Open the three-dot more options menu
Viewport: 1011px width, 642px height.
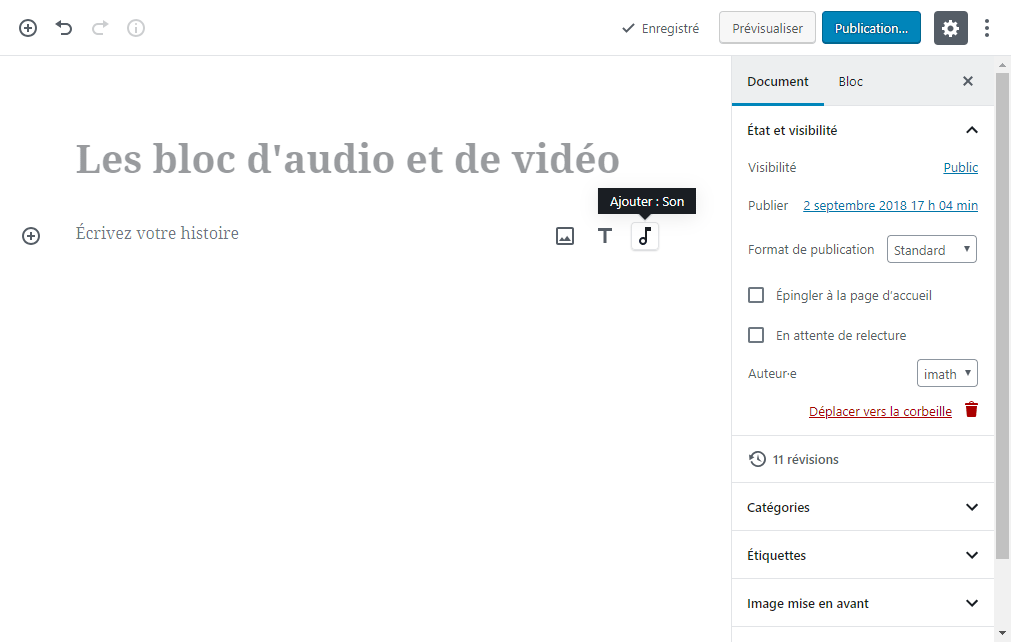[987, 28]
